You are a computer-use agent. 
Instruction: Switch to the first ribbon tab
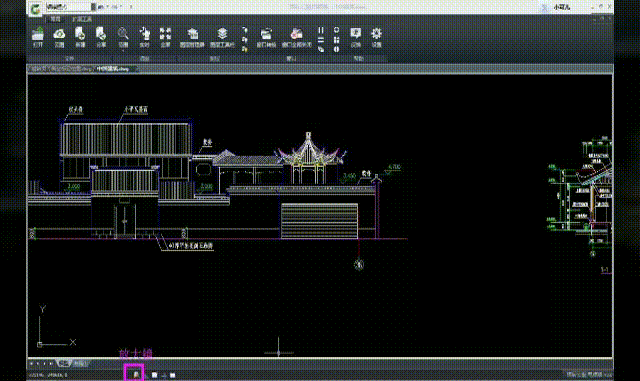tap(55, 19)
